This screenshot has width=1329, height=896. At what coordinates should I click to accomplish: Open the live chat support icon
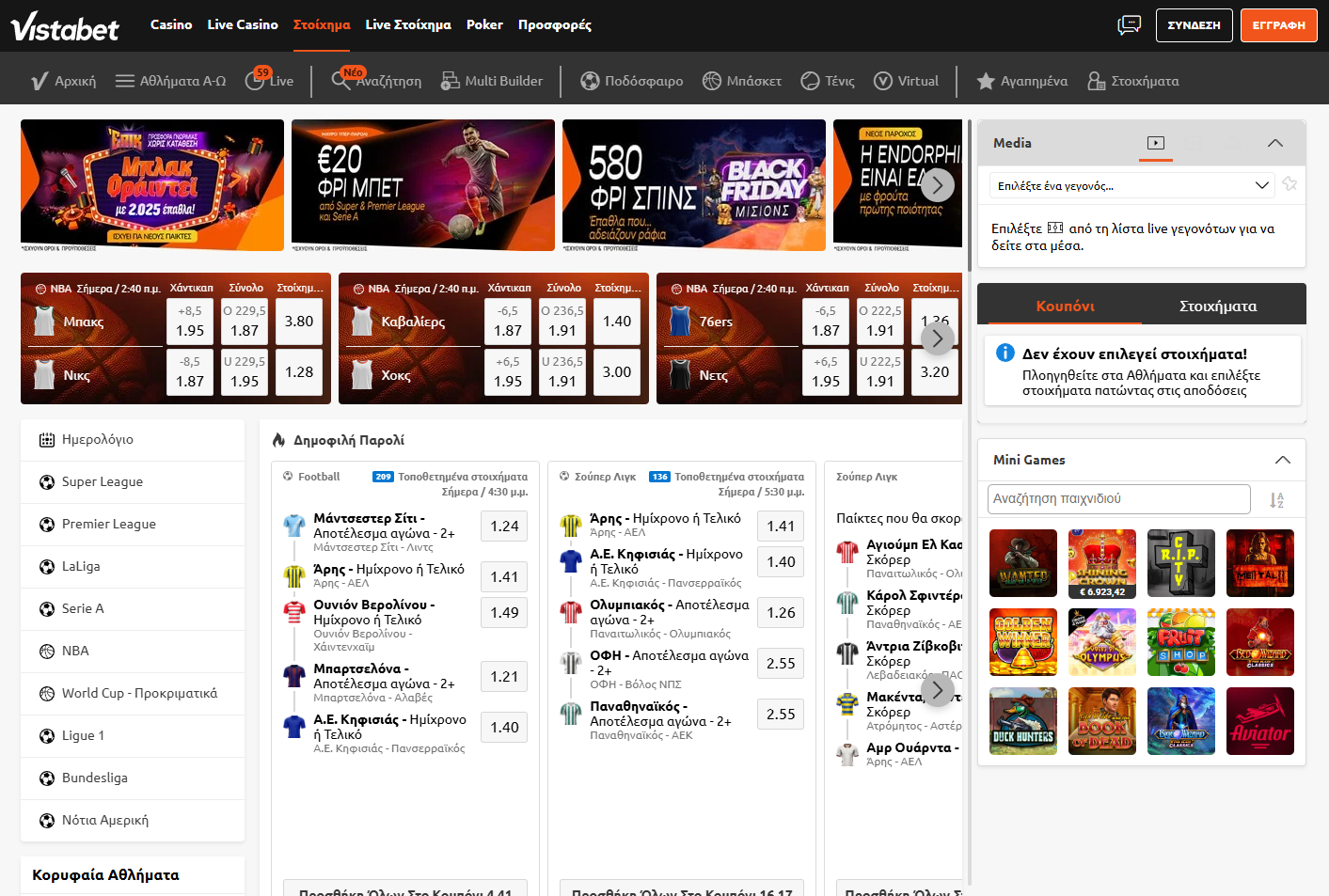point(1129,25)
